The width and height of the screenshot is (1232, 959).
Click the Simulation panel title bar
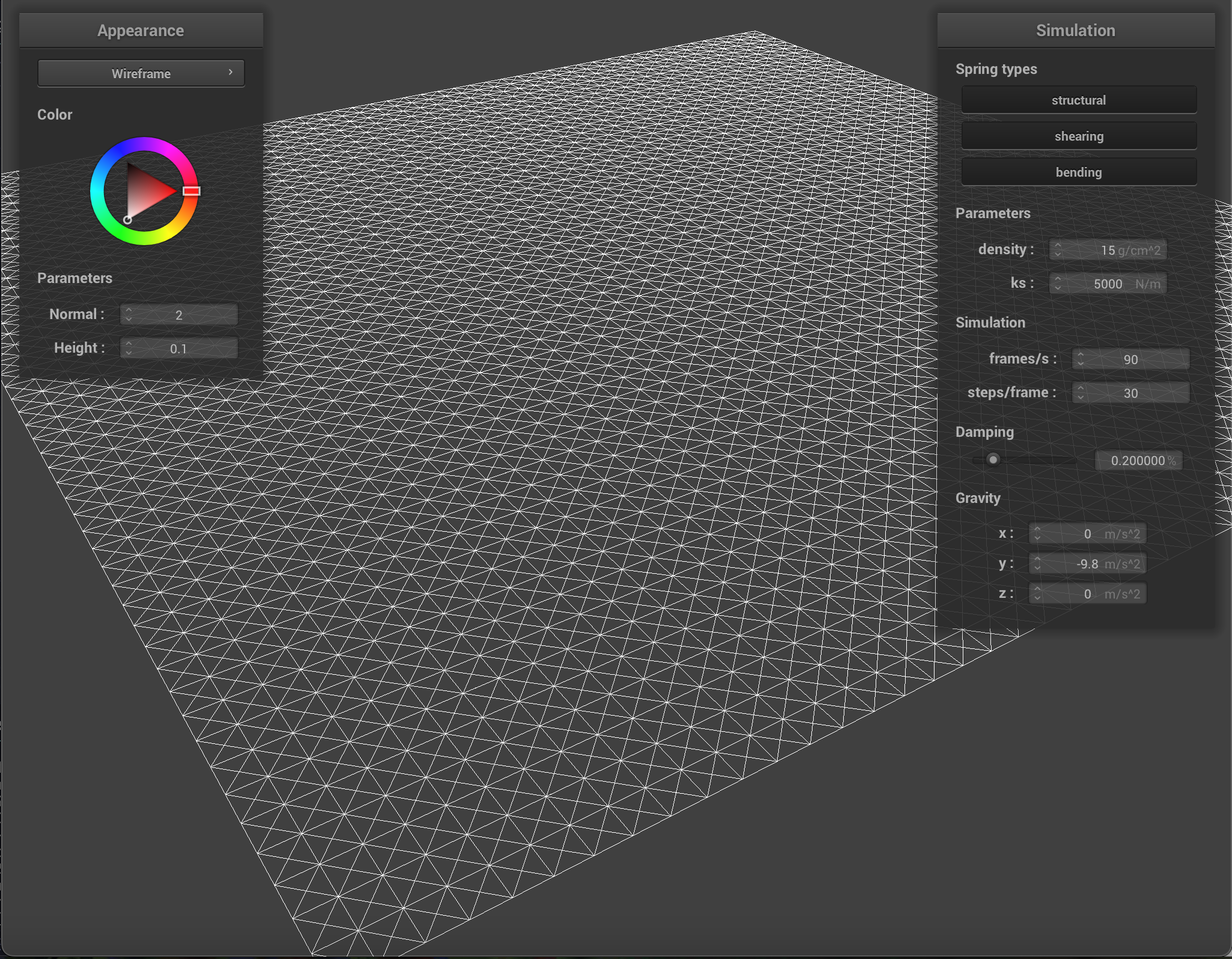pos(1076,31)
